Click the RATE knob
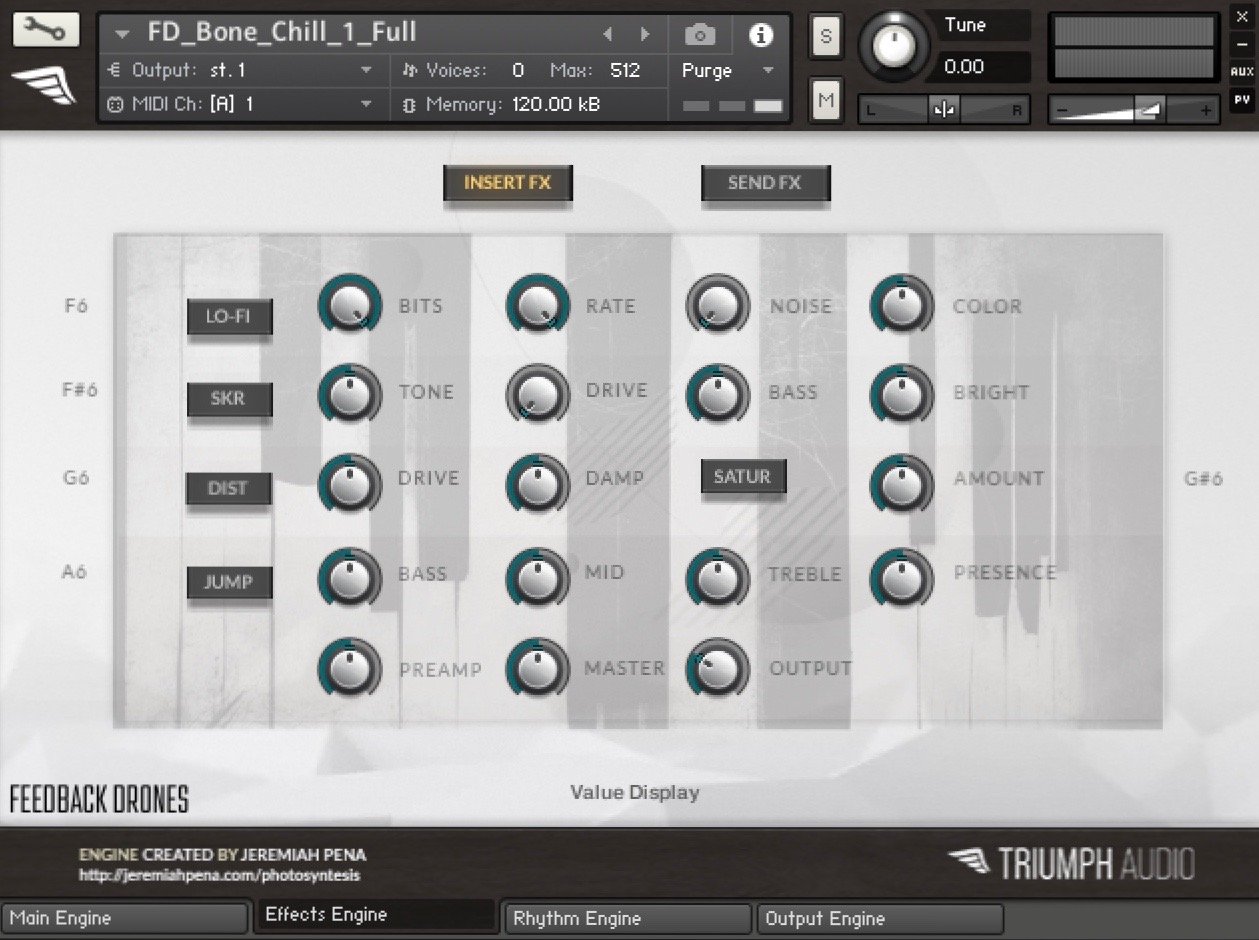 coord(539,306)
